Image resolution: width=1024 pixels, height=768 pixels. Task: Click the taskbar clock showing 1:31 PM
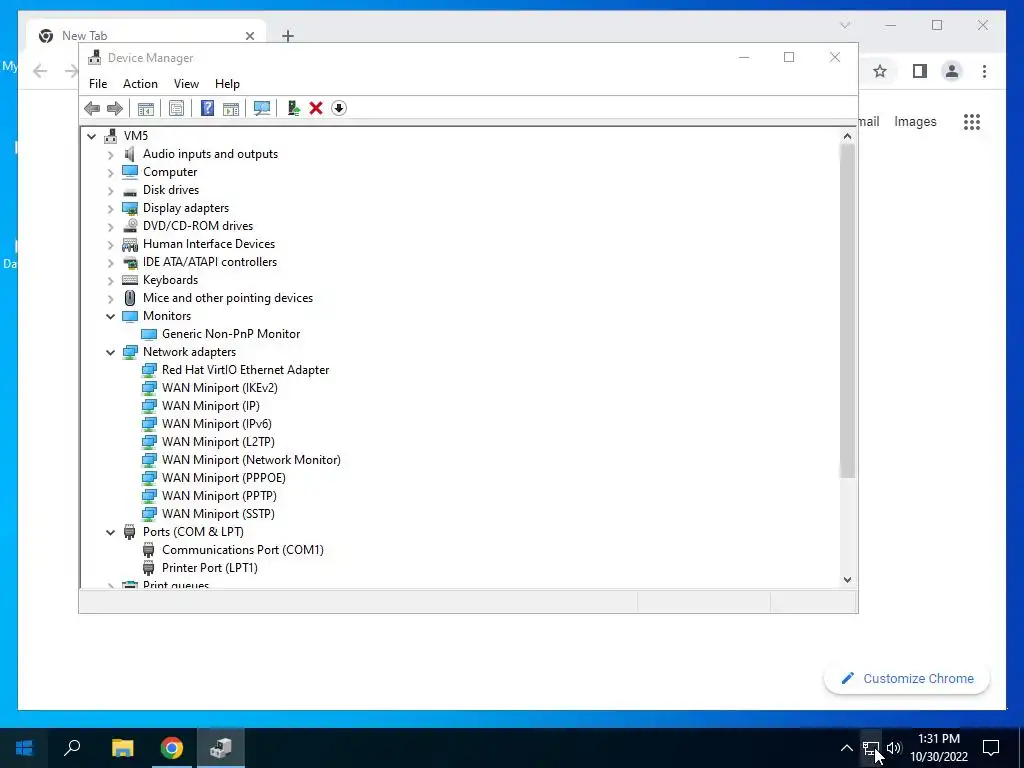[x=939, y=748]
